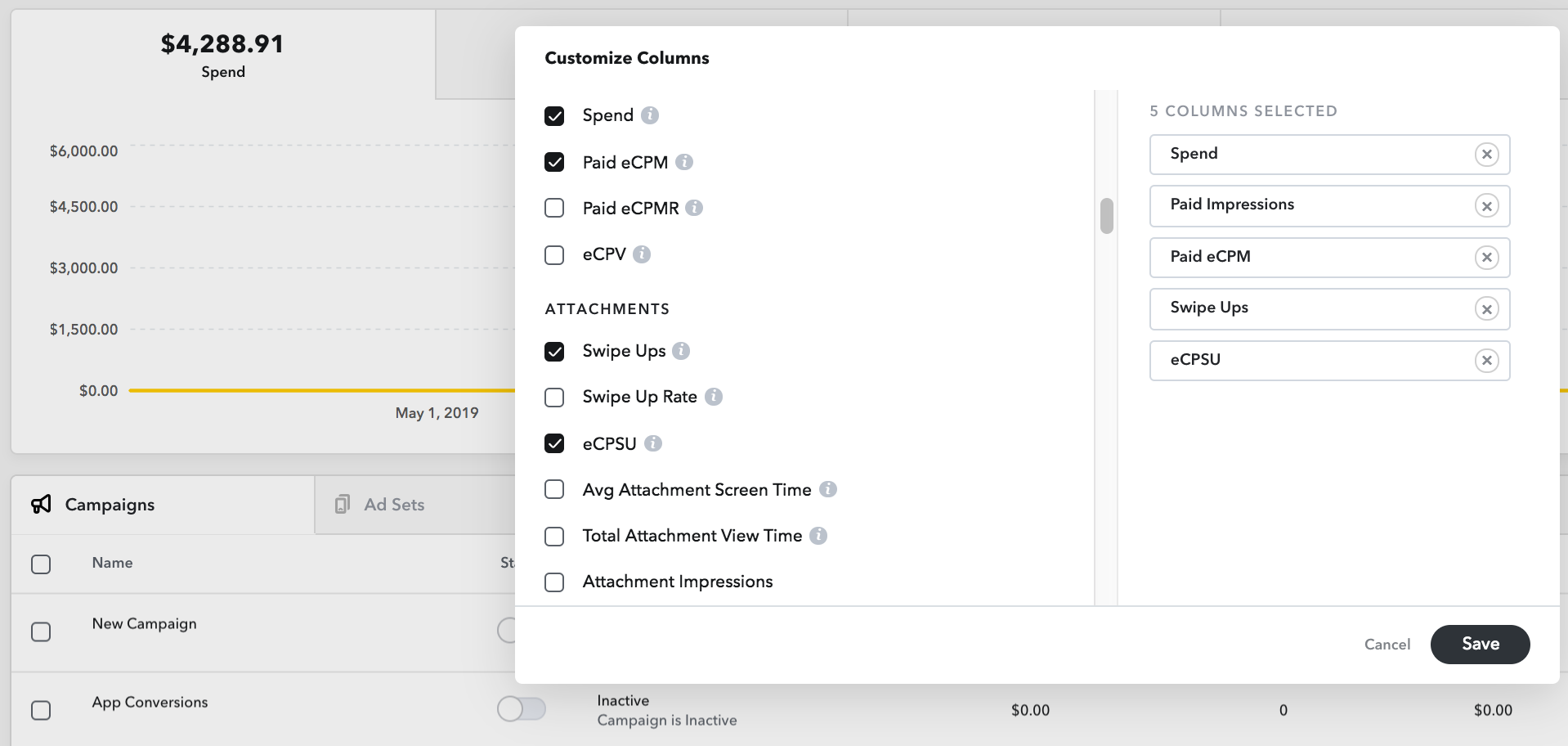Screen dimensions: 1568x746
Task: Select the Campaigns tab
Action: pyautogui.click(x=110, y=504)
